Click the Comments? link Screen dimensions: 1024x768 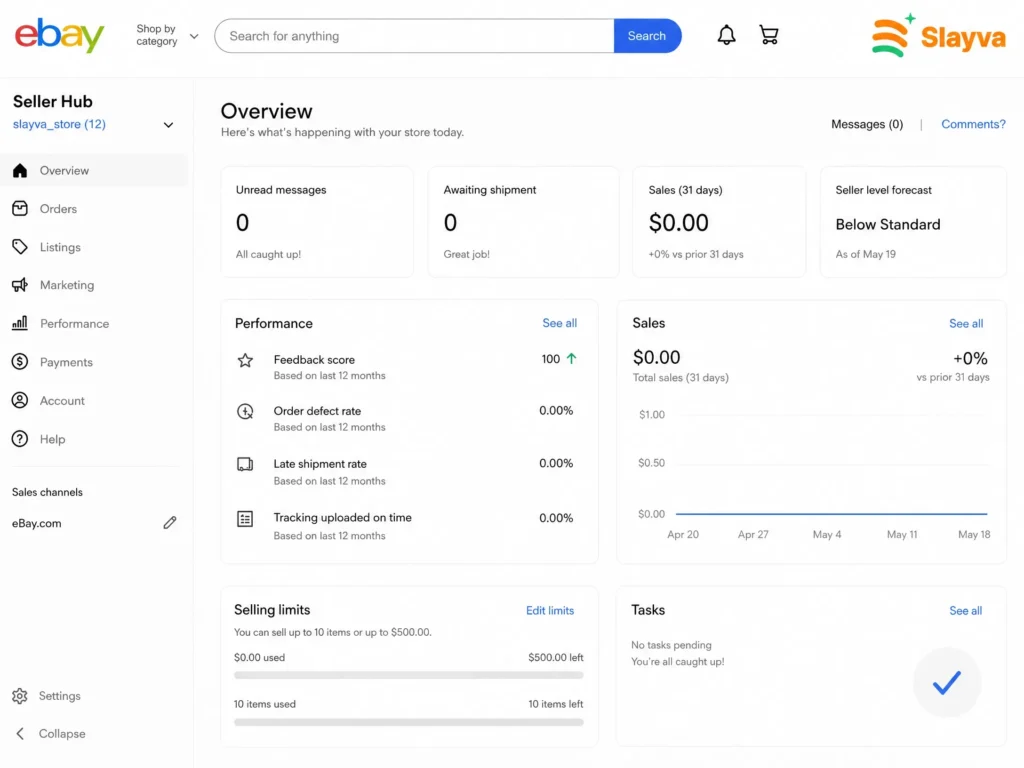973,124
